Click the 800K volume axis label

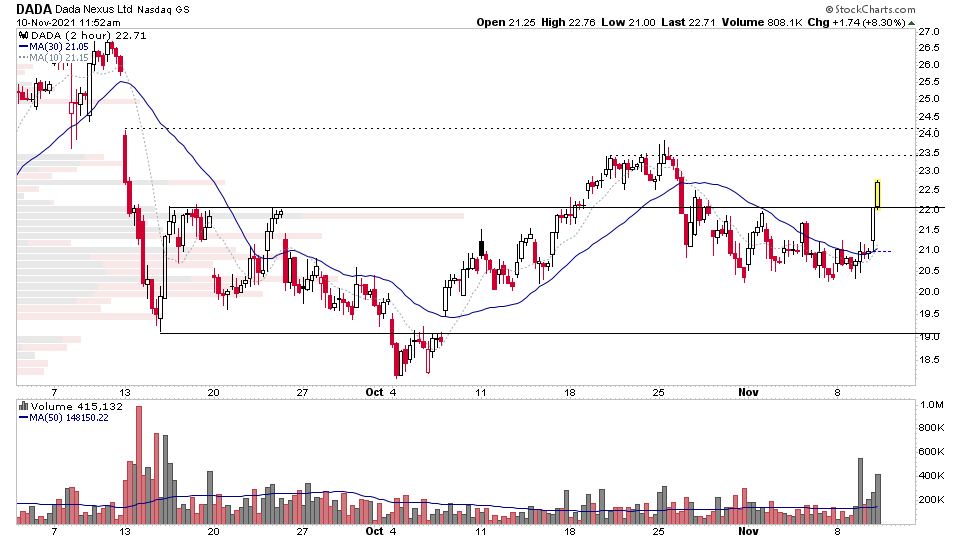pyautogui.click(x=931, y=427)
